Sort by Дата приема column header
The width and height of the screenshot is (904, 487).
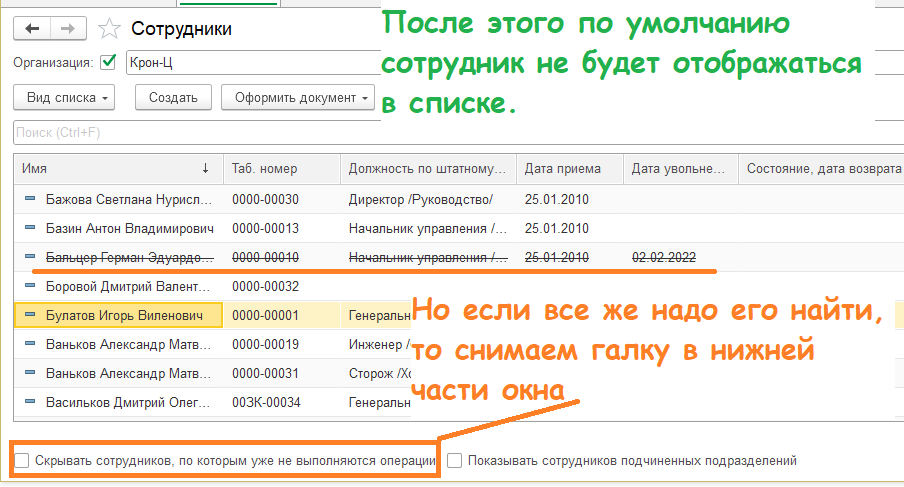click(570, 168)
